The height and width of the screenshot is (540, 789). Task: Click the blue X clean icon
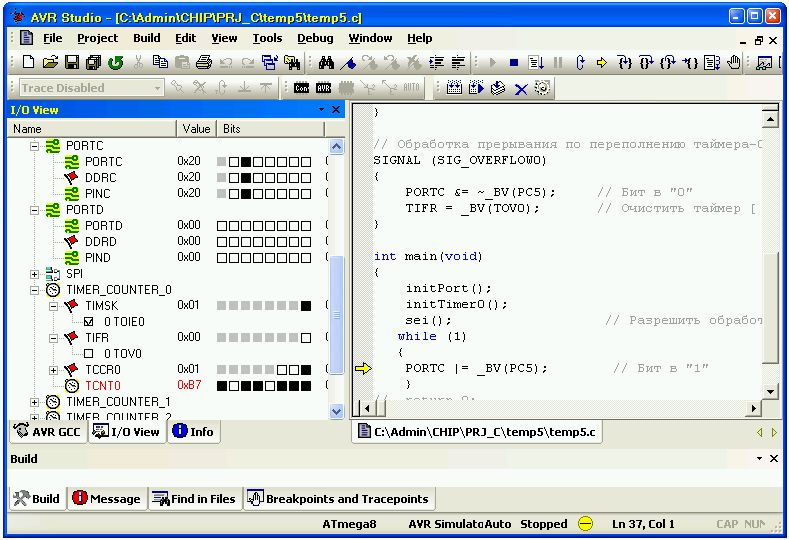pyautogui.click(x=521, y=89)
